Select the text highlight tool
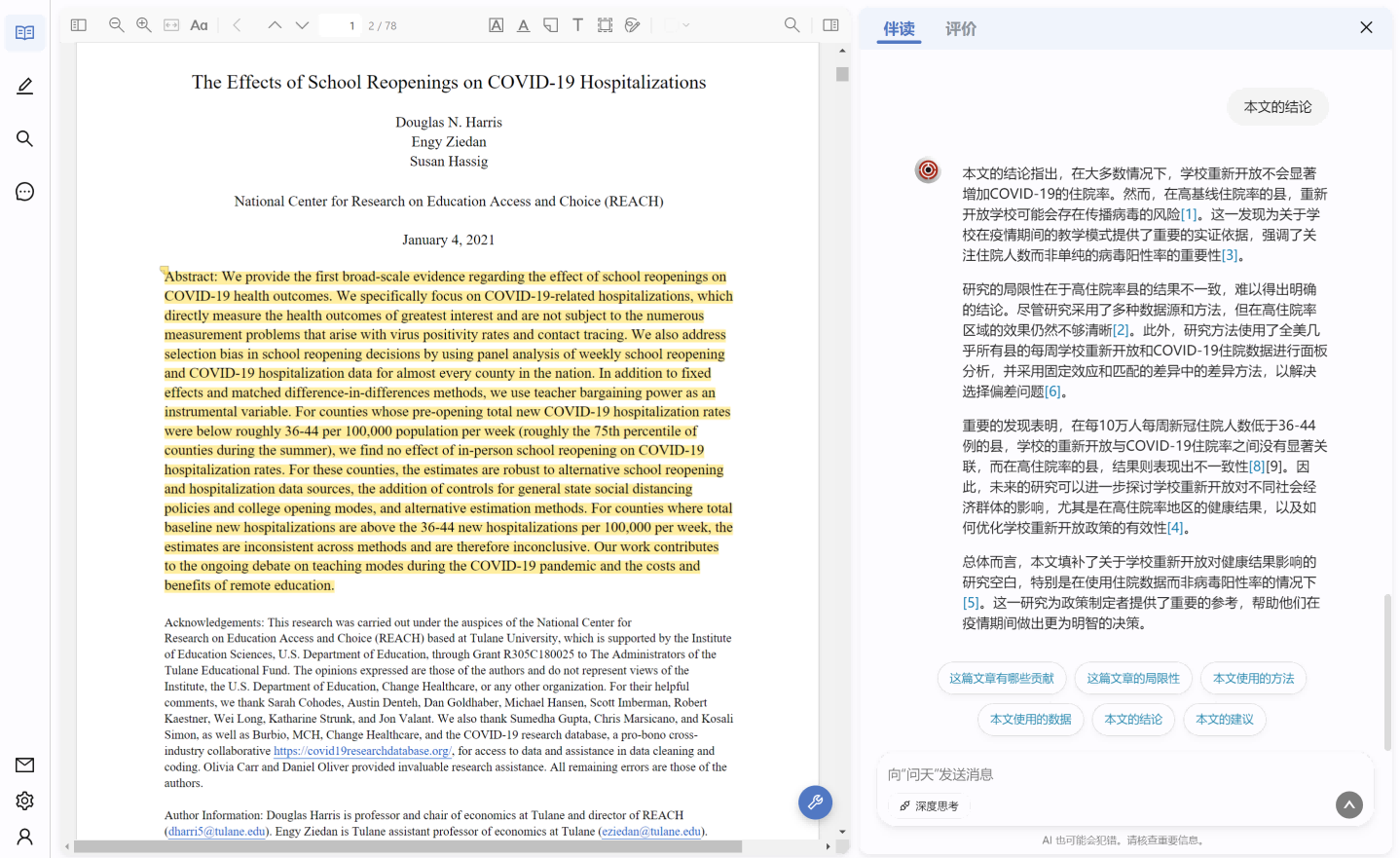 [x=497, y=25]
